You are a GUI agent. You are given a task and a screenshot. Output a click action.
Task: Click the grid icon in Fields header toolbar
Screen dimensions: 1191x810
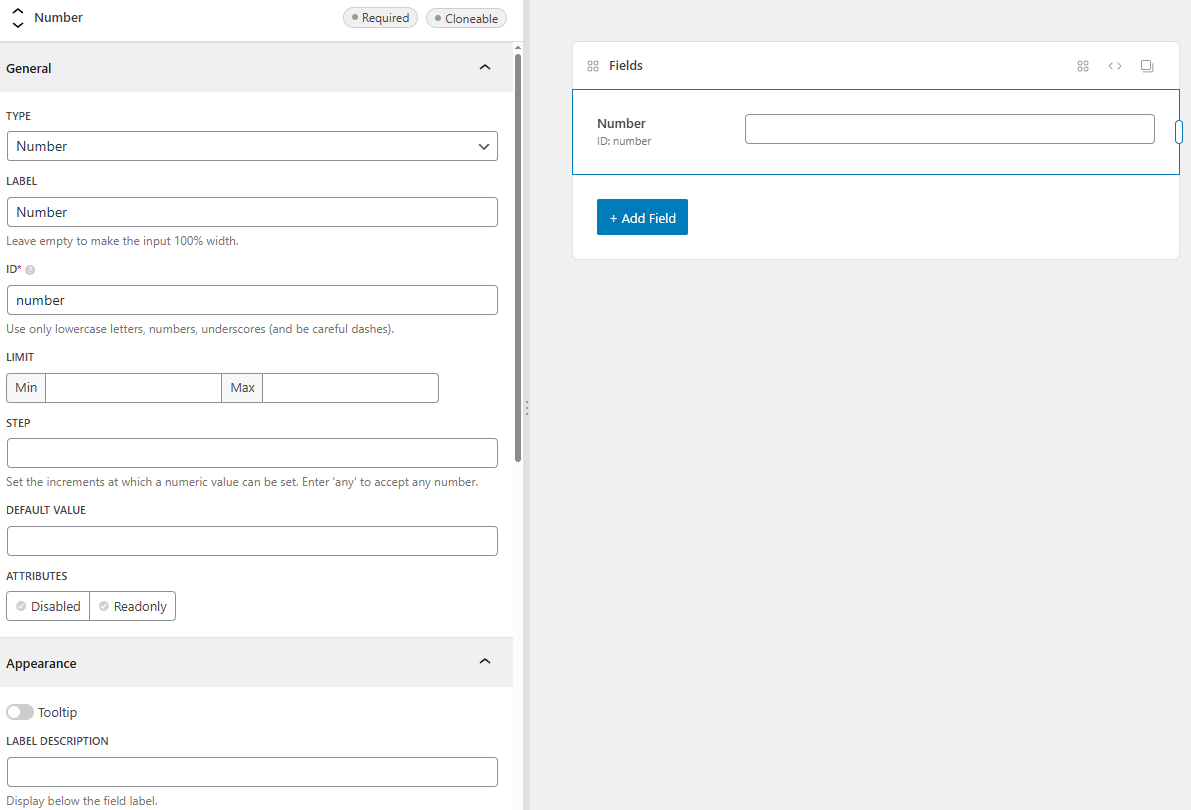(1082, 66)
